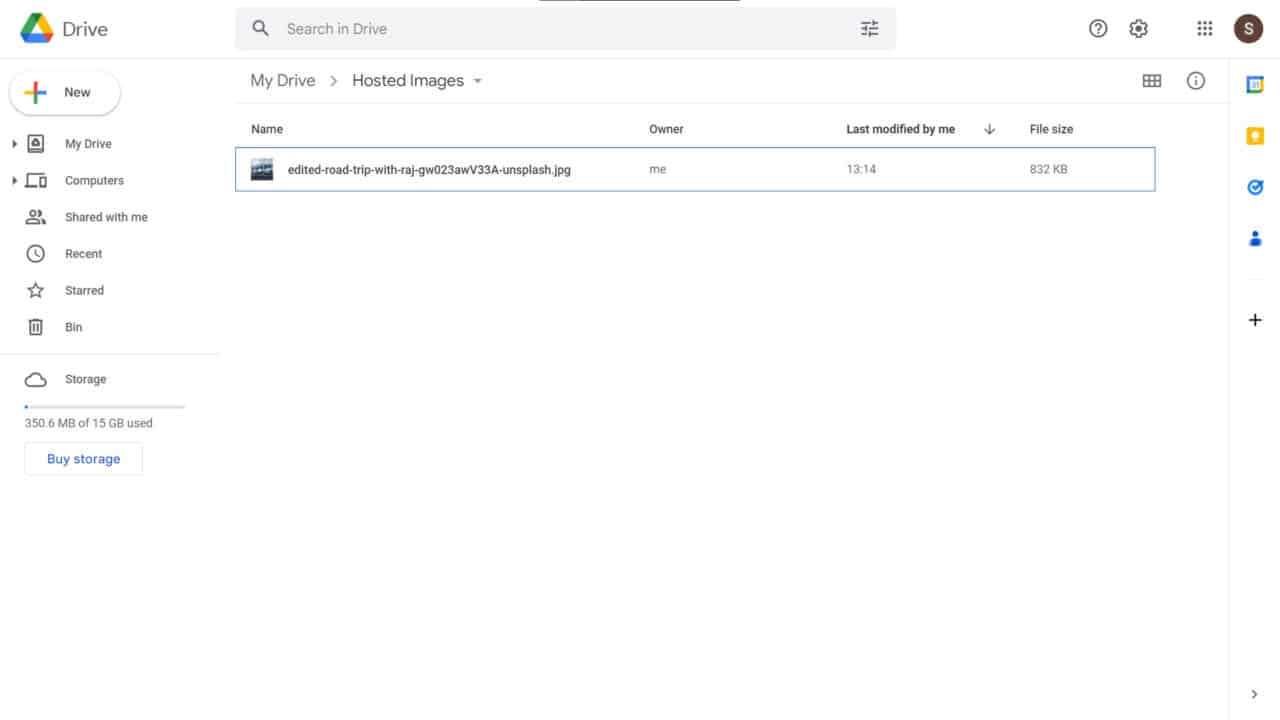Screen dimensions: 1280x720
Task: Open search filter options in the search bar
Action: (869, 28)
